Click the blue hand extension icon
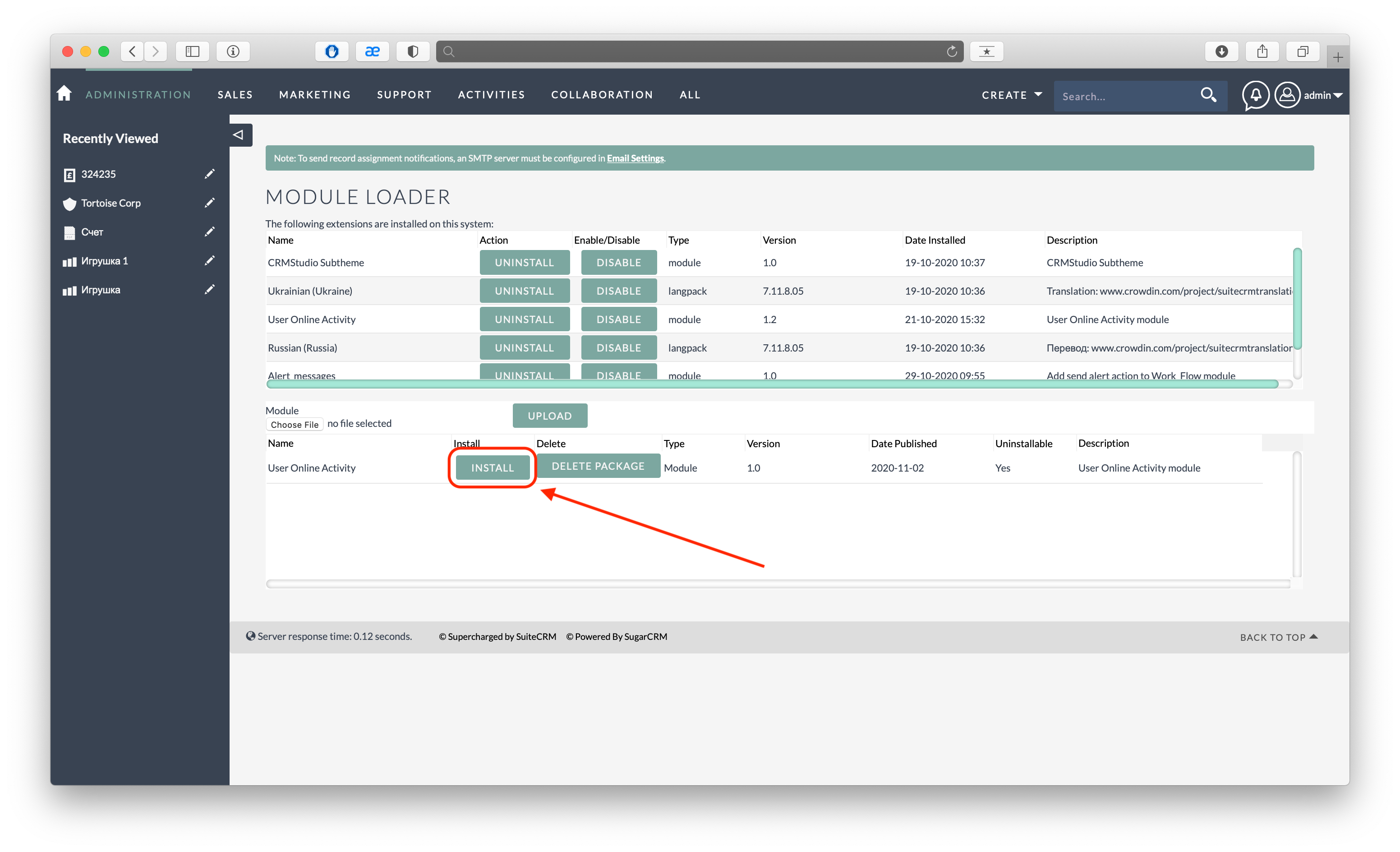 (332, 52)
